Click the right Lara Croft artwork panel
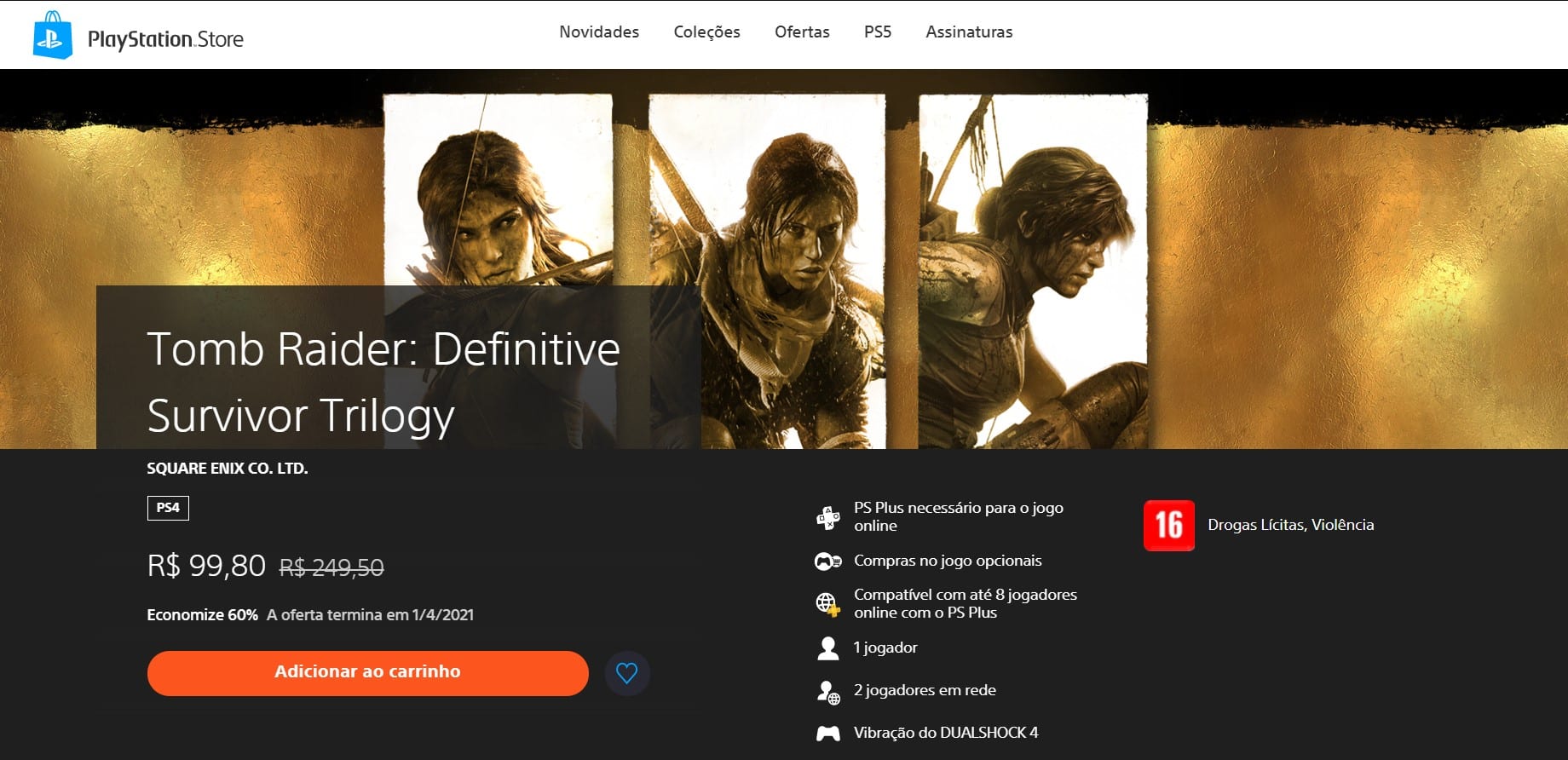Viewport: 1568px width, 760px height. click(1033, 271)
